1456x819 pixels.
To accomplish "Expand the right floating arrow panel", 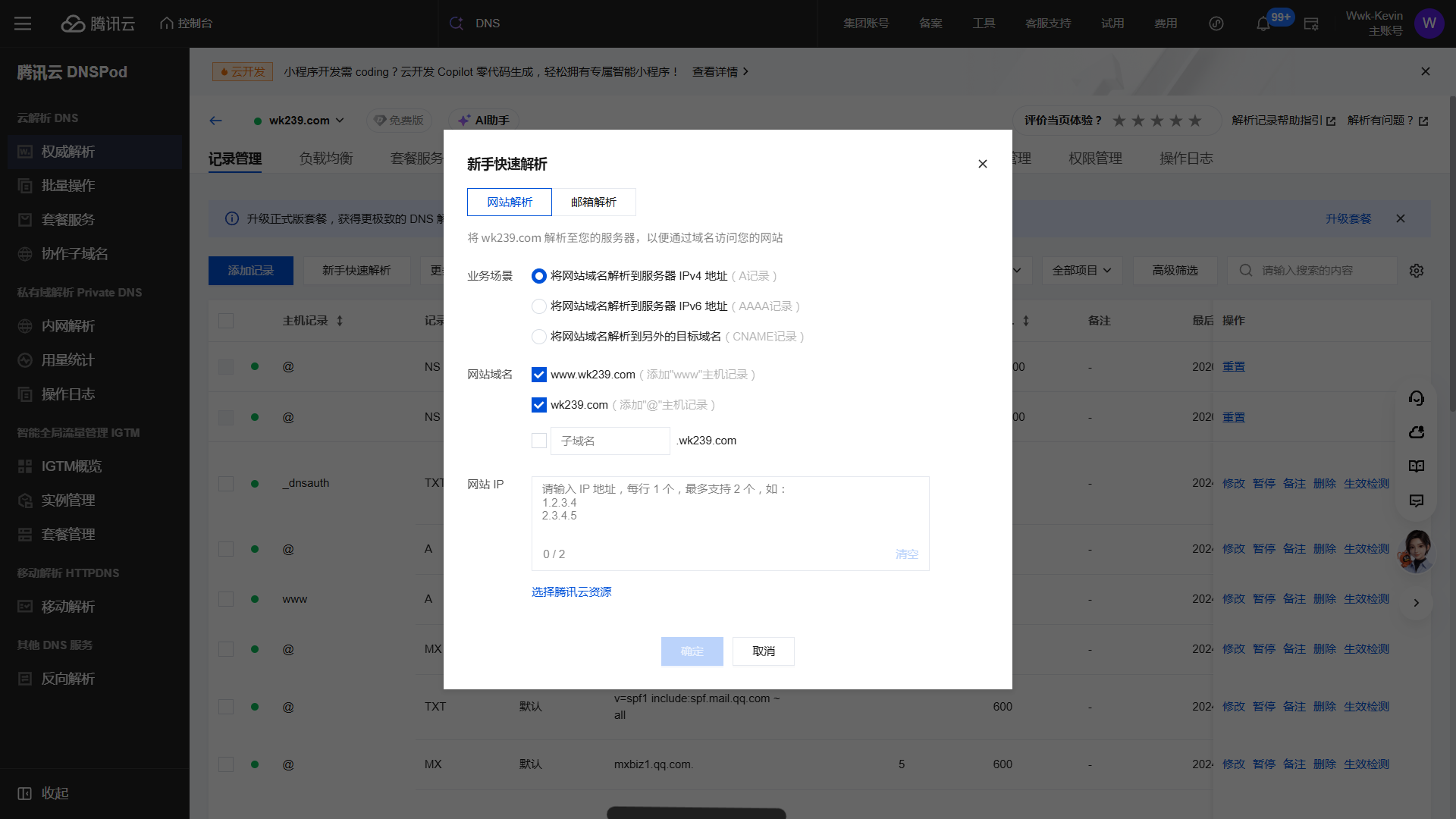I will pos(1417,603).
